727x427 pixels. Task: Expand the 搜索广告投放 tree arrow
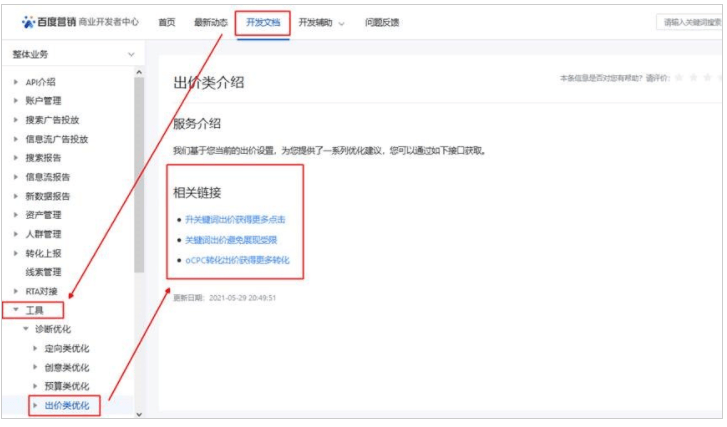tap(16, 120)
